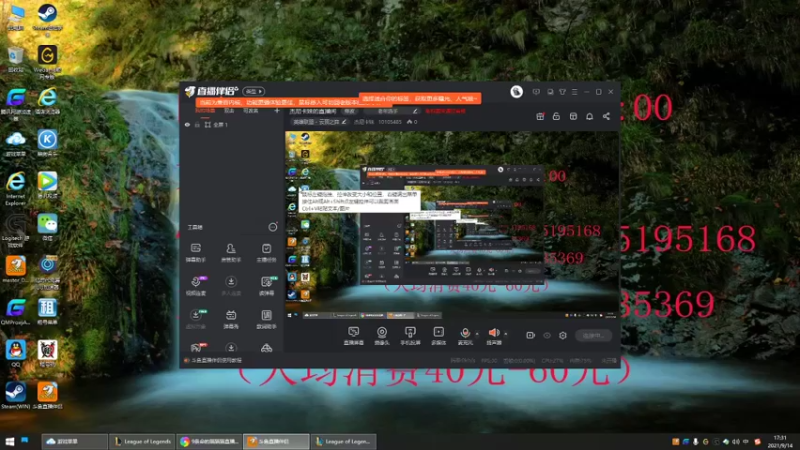The height and width of the screenshot is (450, 800).
Task: Toggle preview eye icon near settings gear
Action: pos(547,335)
